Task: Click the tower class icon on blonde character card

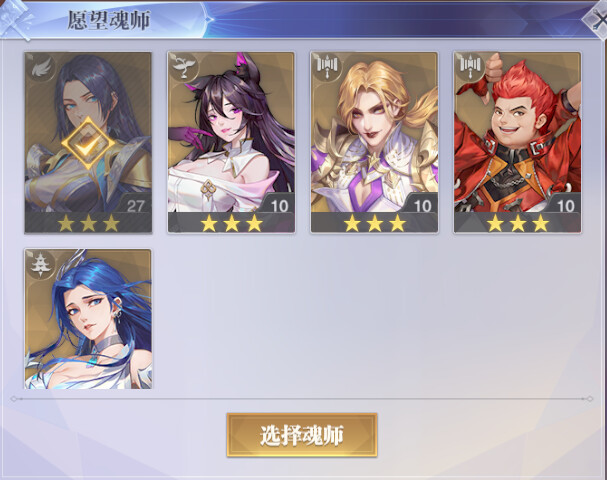Action: 327,67
